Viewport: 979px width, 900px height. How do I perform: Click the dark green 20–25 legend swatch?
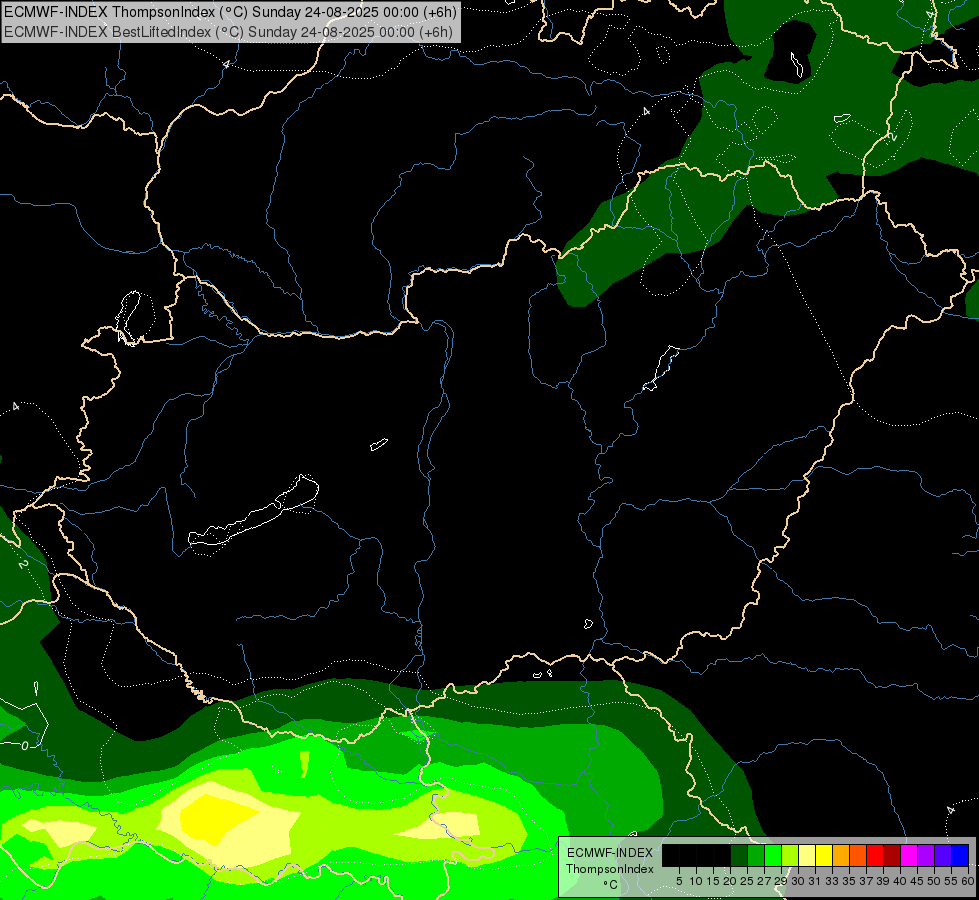[739, 856]
